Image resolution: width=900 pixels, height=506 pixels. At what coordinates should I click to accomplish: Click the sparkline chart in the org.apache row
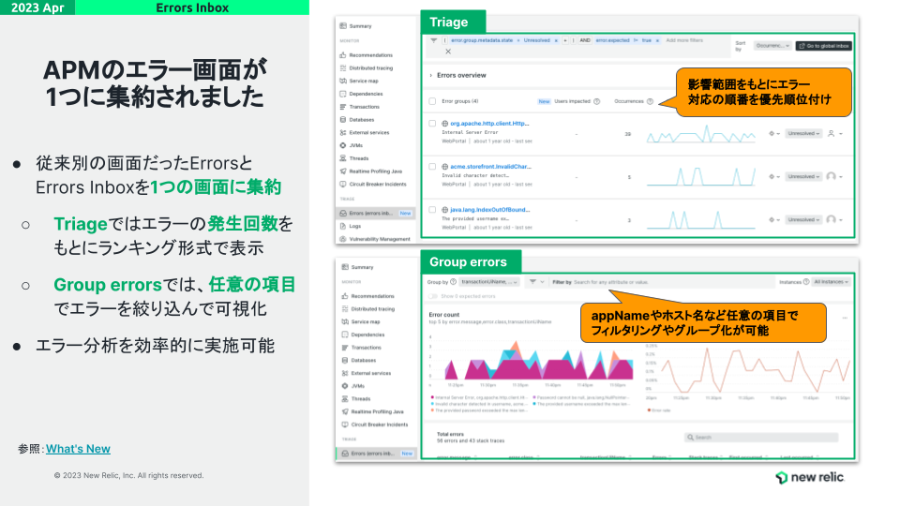[x=701, y=134]
